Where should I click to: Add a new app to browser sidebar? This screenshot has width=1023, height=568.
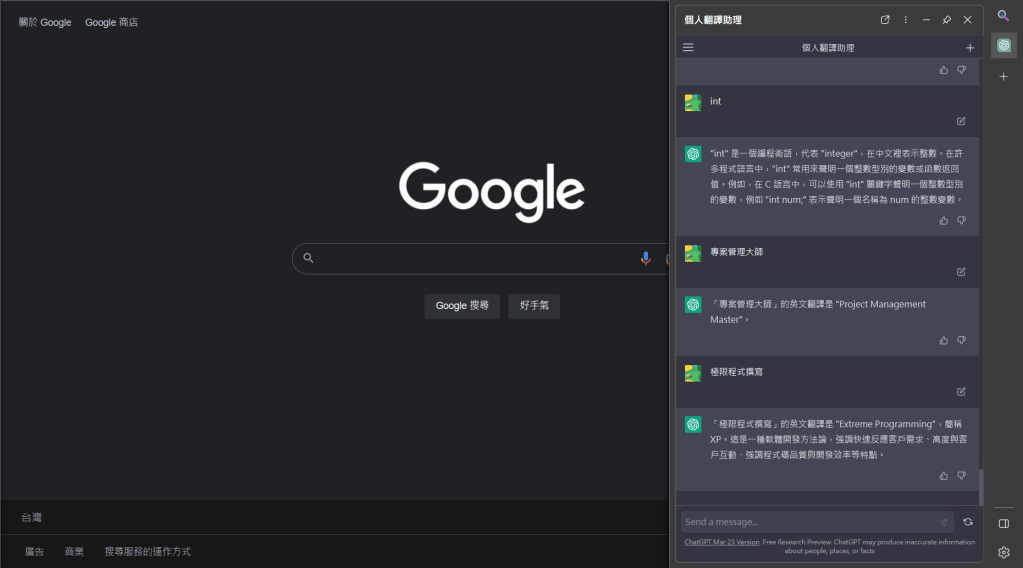1004,77
